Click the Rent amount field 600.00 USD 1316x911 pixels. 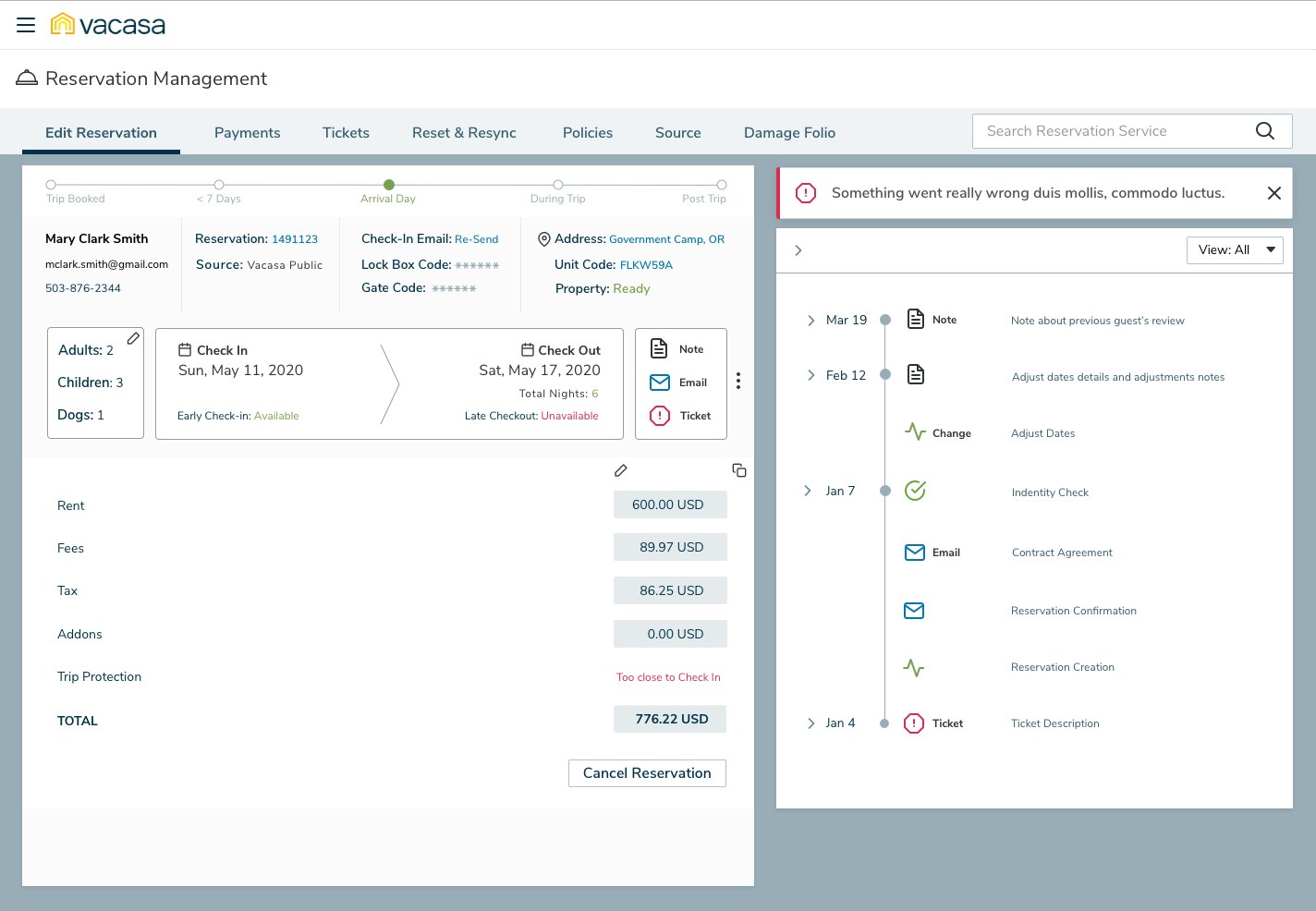point(670,504)
